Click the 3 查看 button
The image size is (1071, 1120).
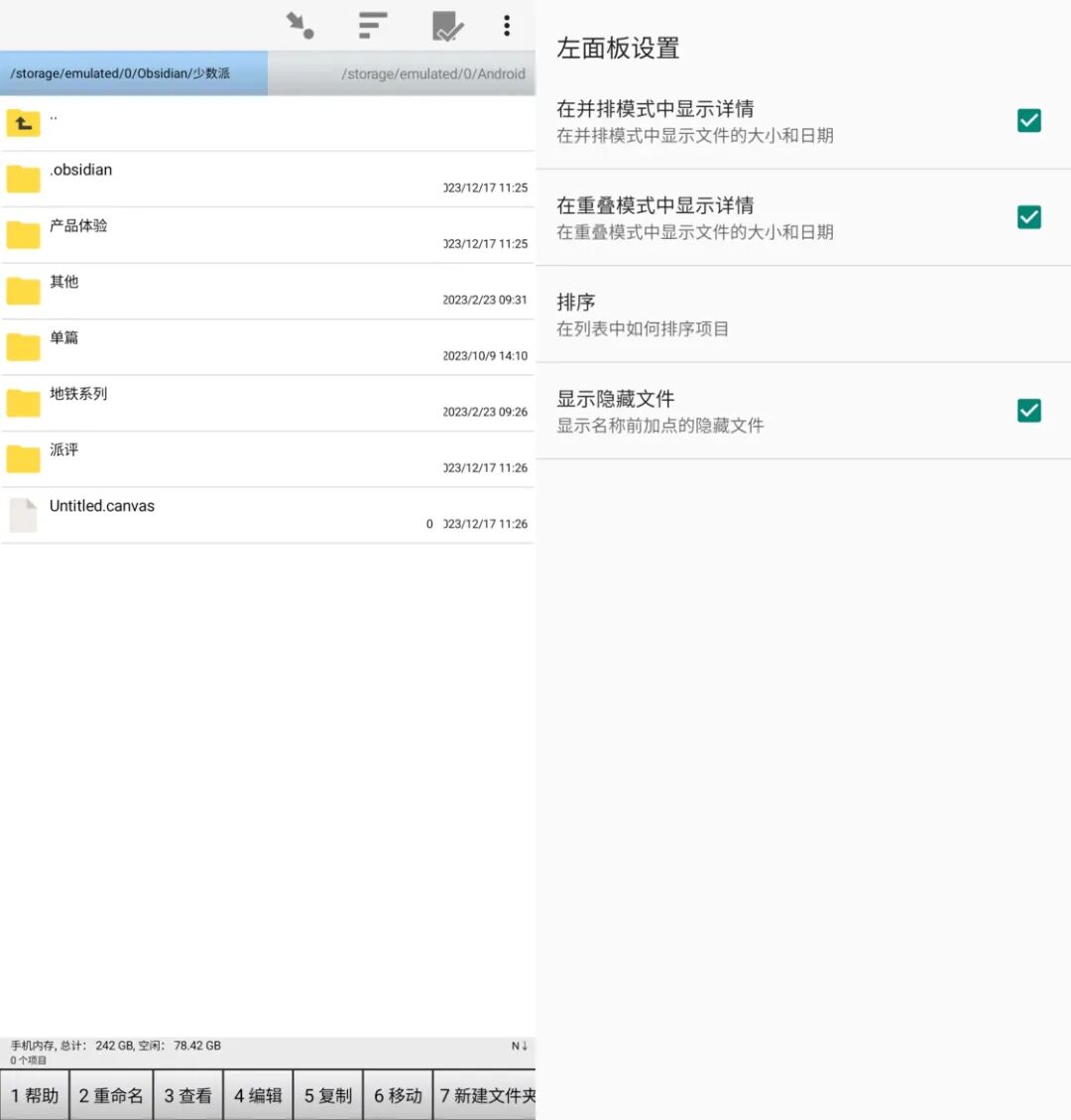pos(188,1095)
